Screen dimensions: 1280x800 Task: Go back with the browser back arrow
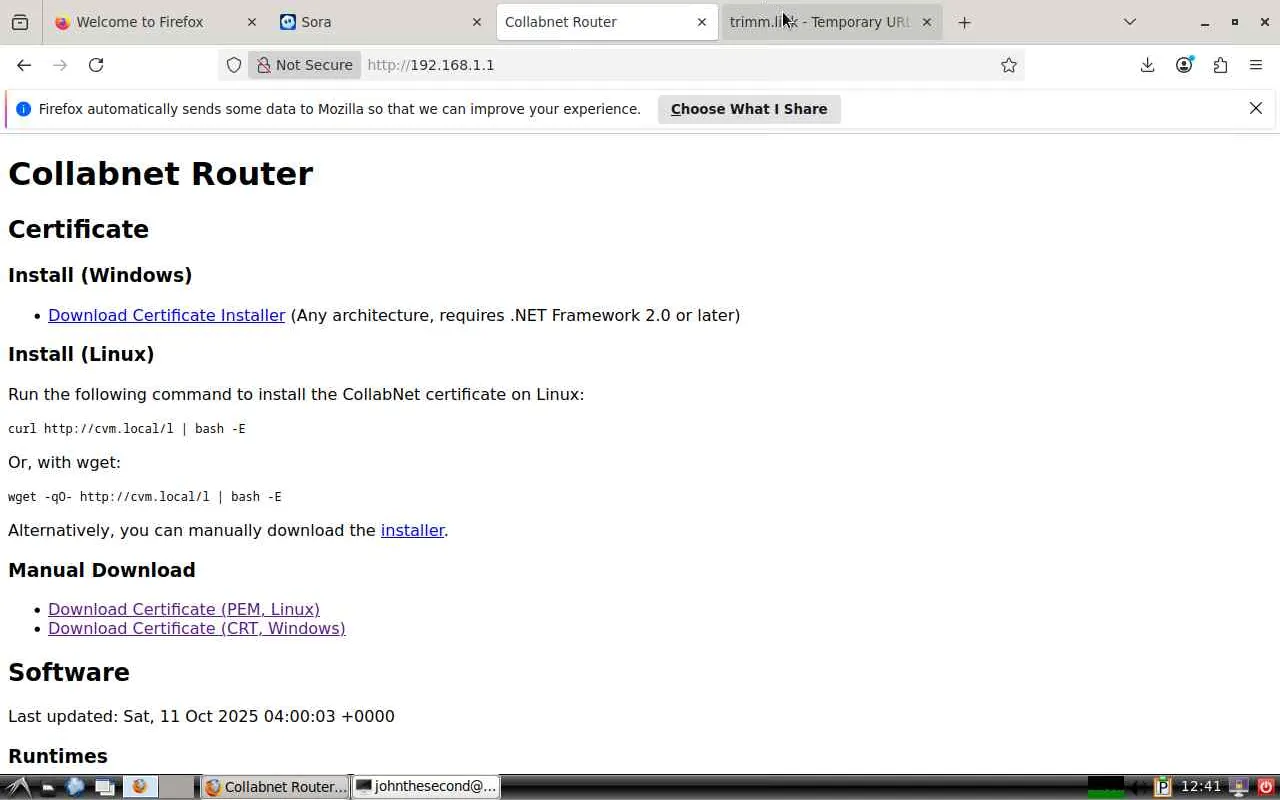[24, 65]
